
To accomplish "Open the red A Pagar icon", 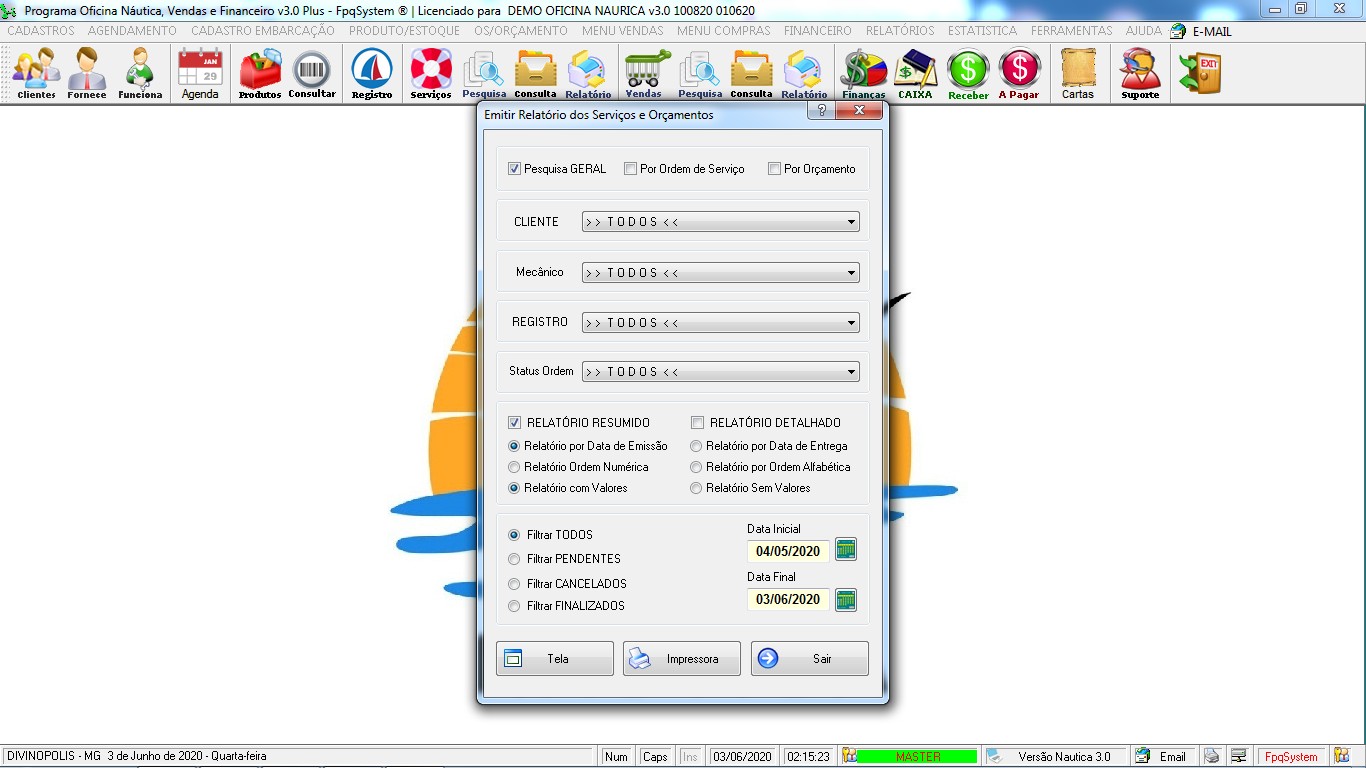I will (x=1019, y=74).
